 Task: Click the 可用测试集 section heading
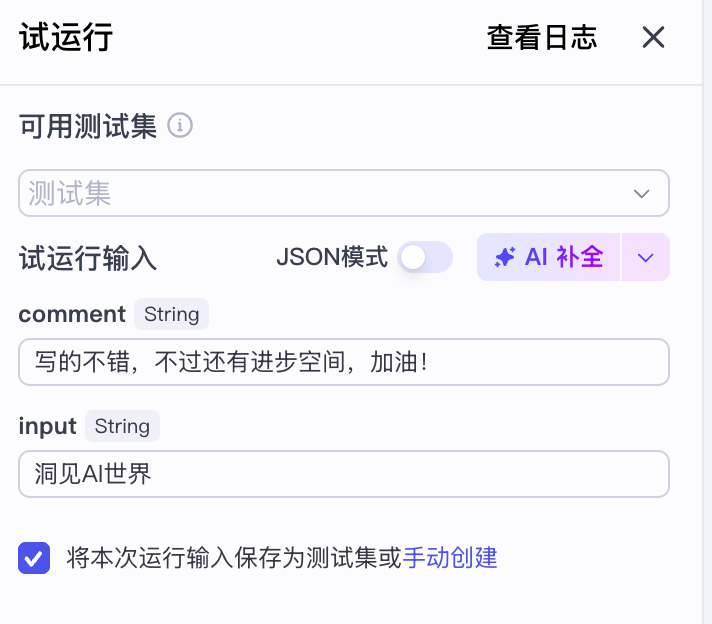pos(88,127)
